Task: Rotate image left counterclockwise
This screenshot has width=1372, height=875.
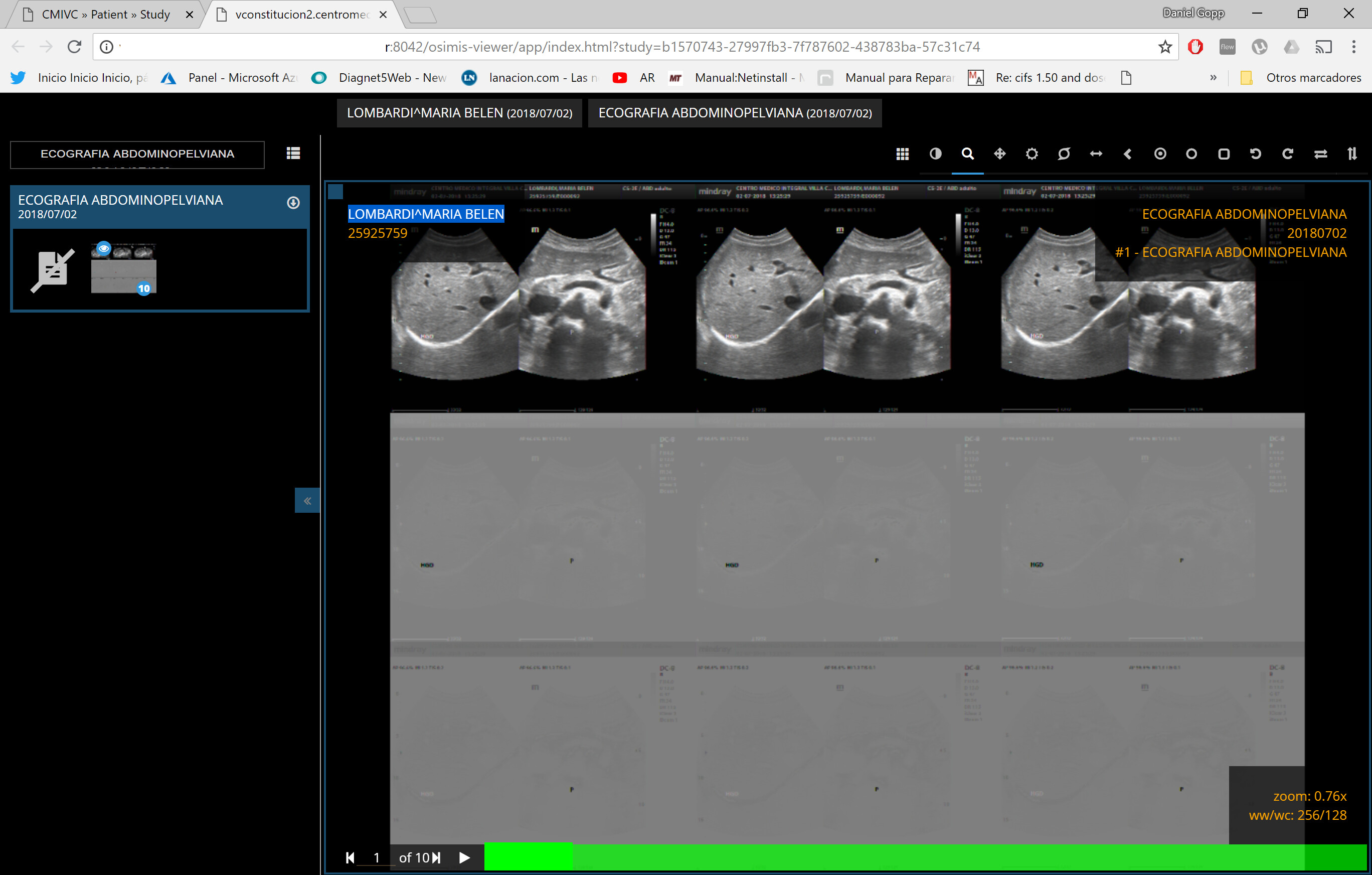Action: 1255,154
